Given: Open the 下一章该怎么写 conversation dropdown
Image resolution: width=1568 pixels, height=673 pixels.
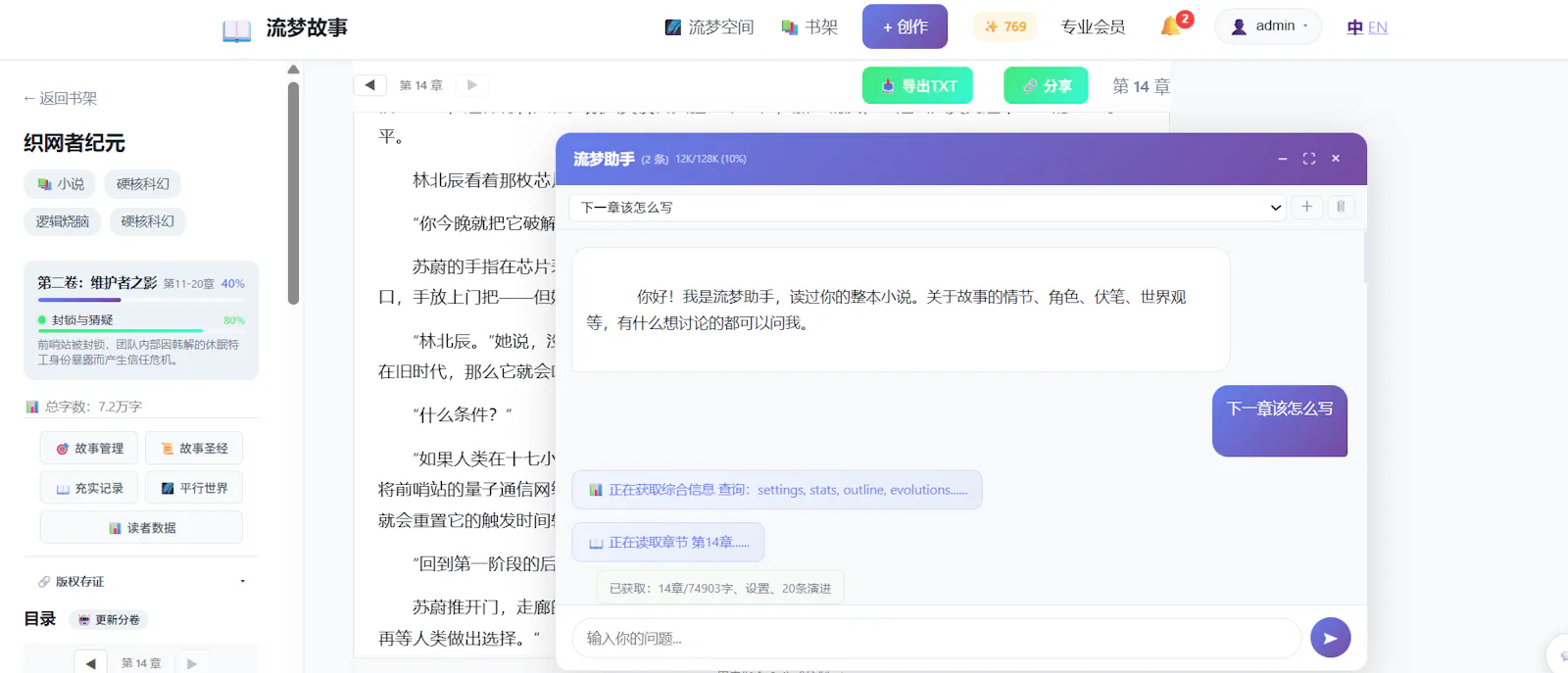Looking at the screenshot, I should (x=927, y=207).
